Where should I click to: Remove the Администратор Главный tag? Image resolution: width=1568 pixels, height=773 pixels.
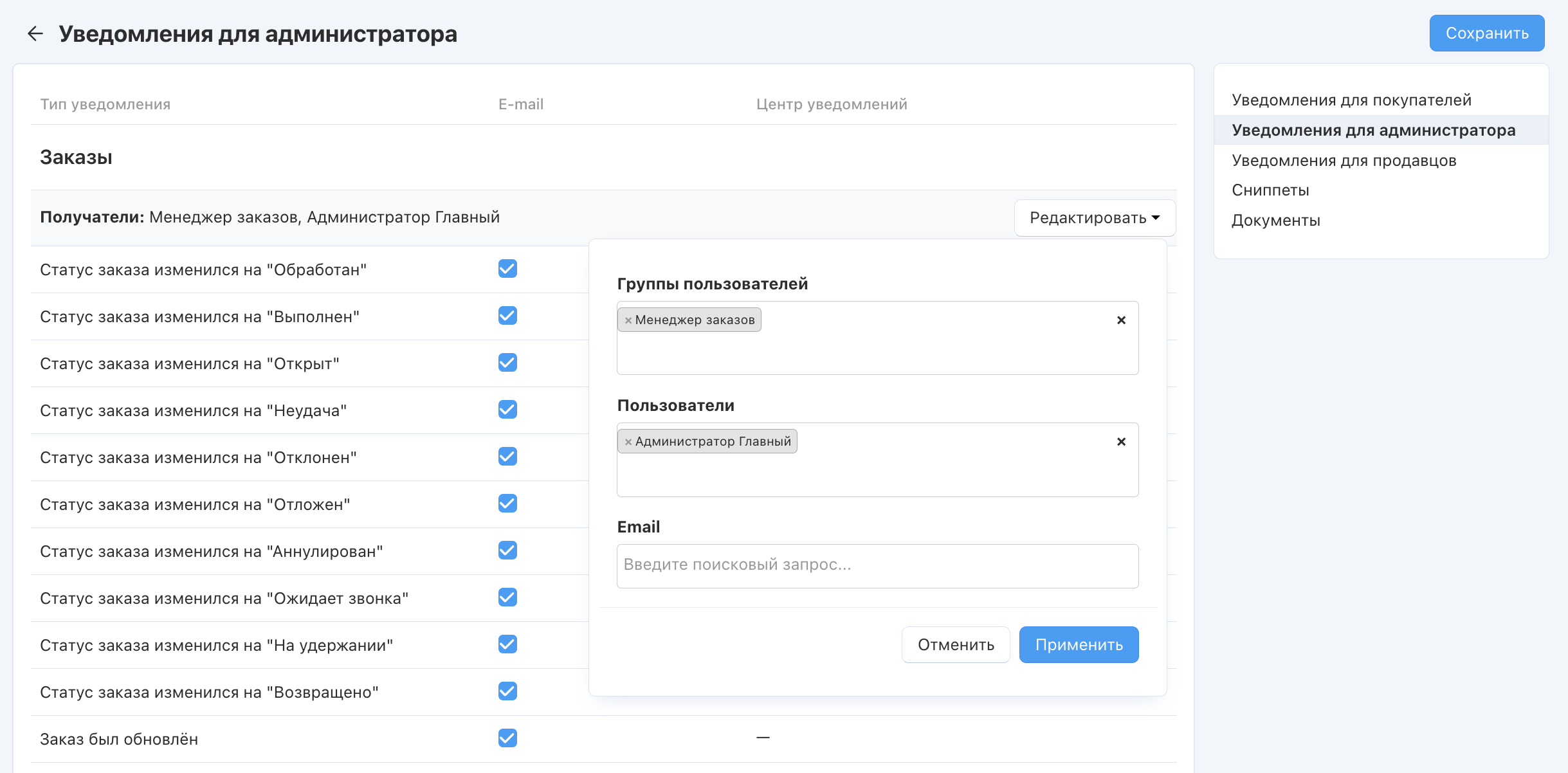click(x=628, y=442)
